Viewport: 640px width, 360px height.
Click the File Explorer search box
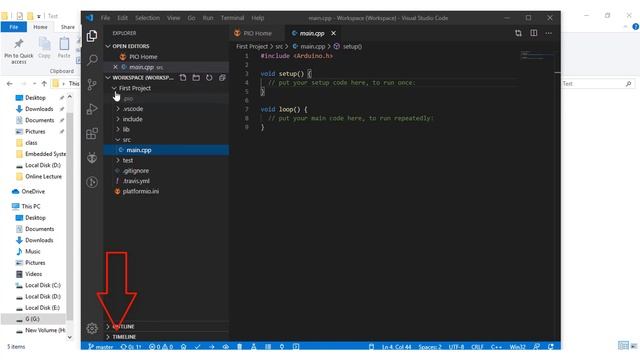coord(598,84)
